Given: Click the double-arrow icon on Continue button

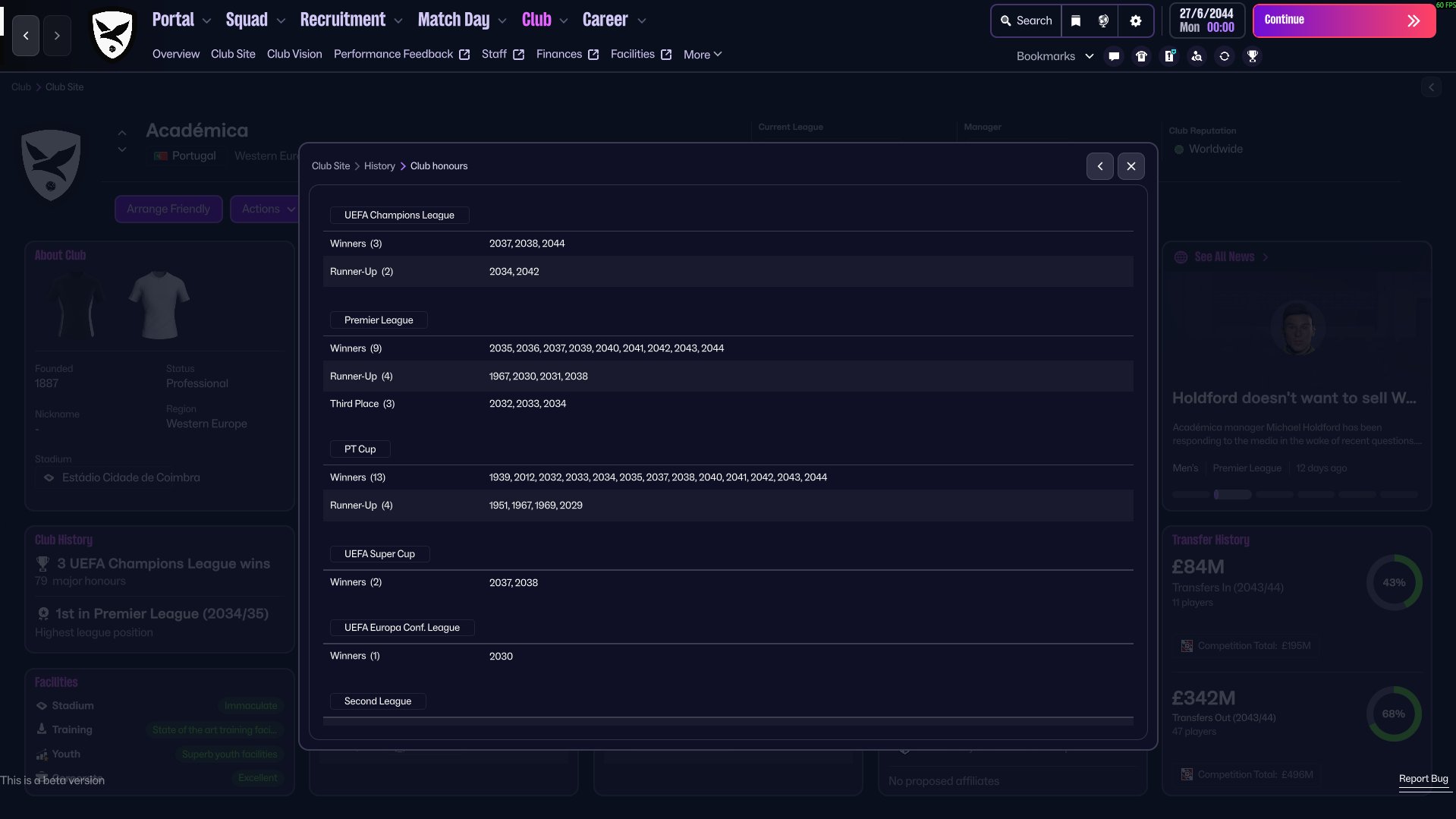Looking at the screenshot, I should pyautogui.click(x=1414, y=20).
